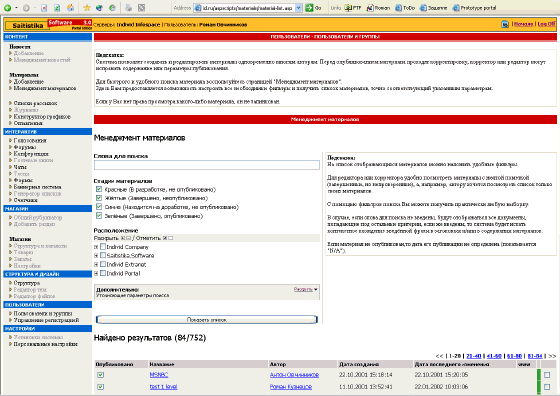This screenshot has height=396, width=560.
Task: Click published checkmark icon for test 1 level
Action: [x=101, y=387]
